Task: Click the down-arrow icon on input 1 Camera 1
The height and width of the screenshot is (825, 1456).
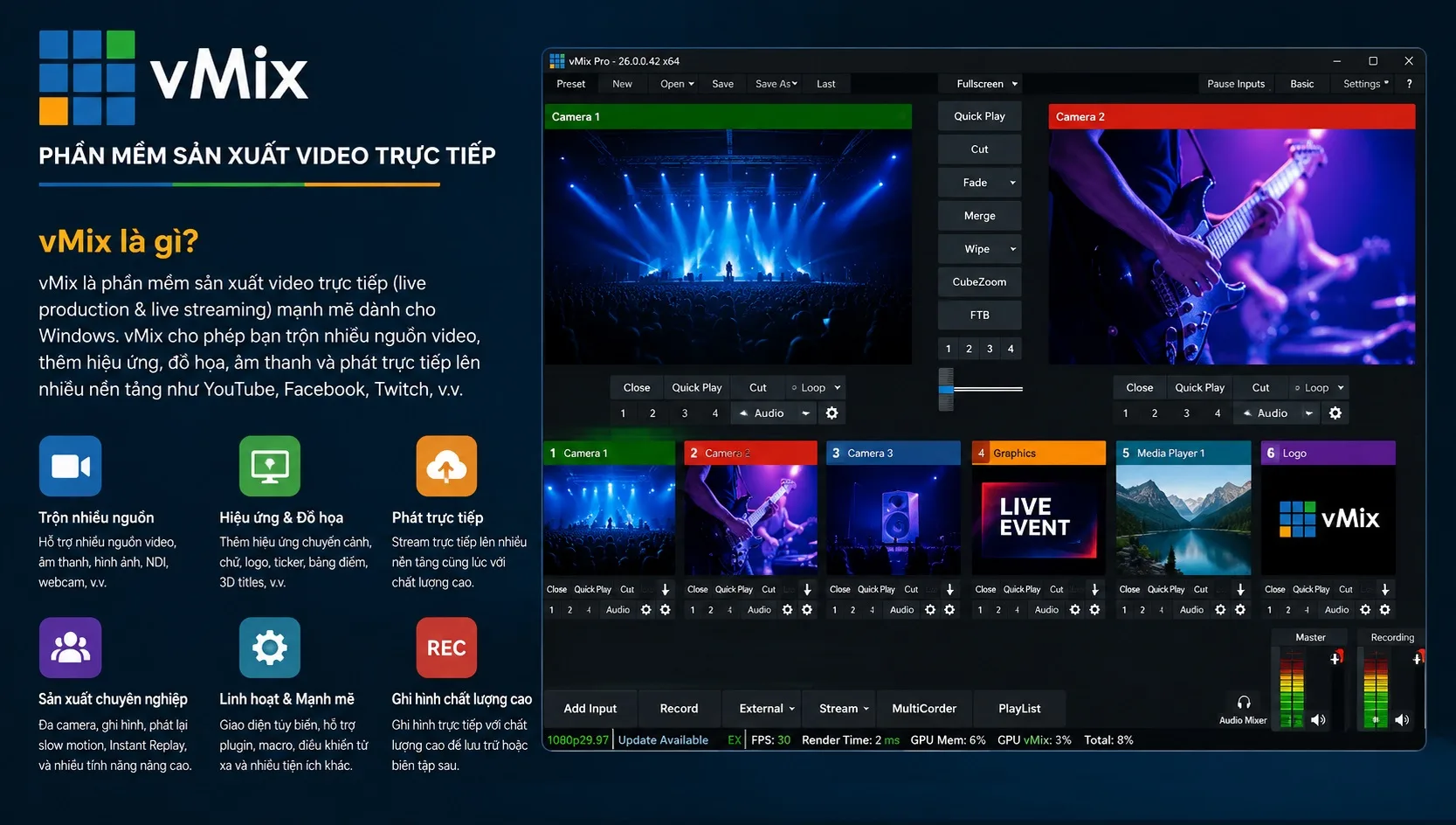Action: click(x=666, y=589)
